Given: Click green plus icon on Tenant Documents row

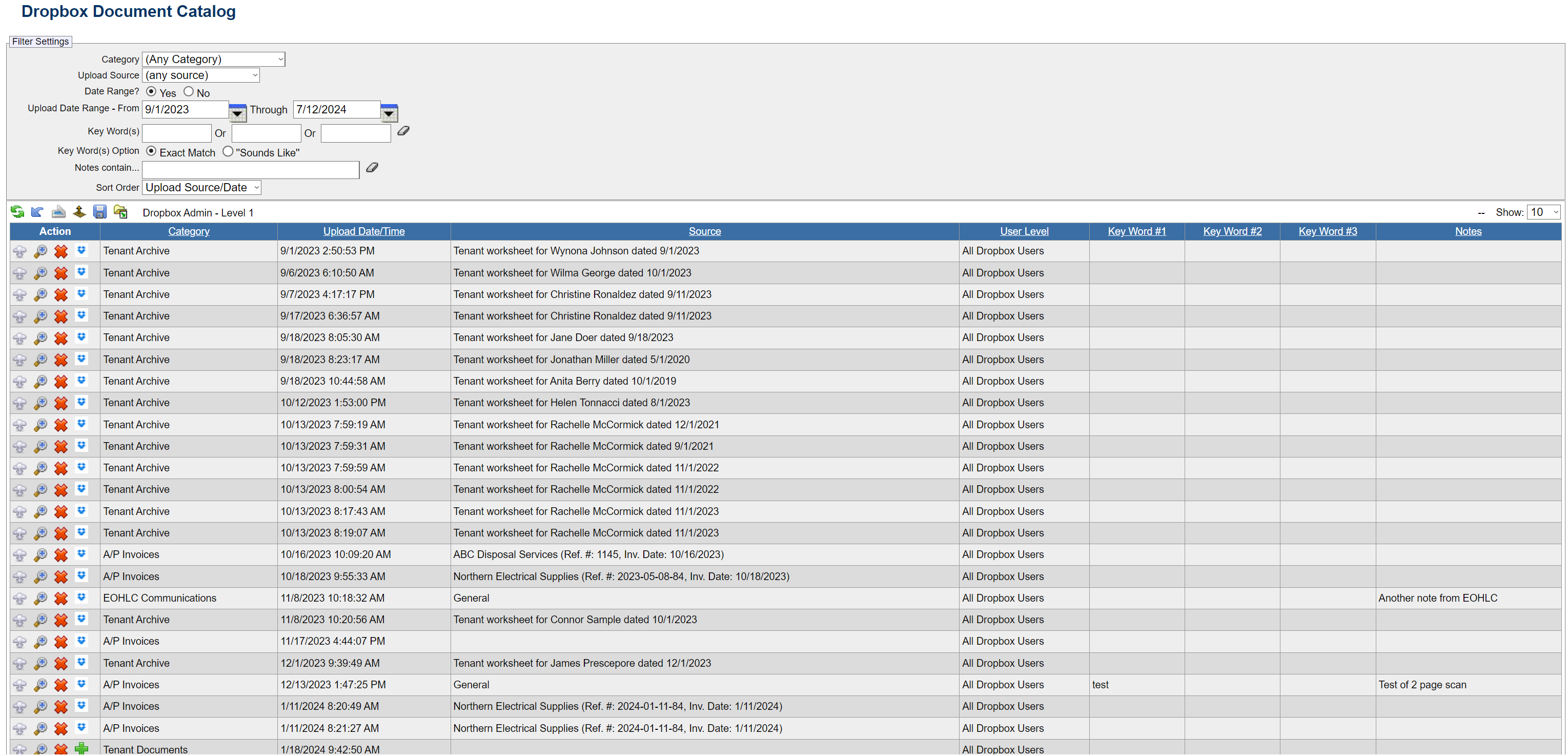Looking at the screenshot, I should click(82, 748).
